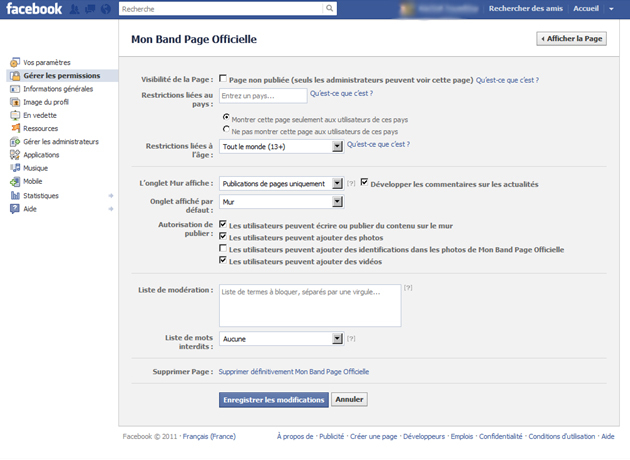Uncheck users can add photos

click(223, 236)
